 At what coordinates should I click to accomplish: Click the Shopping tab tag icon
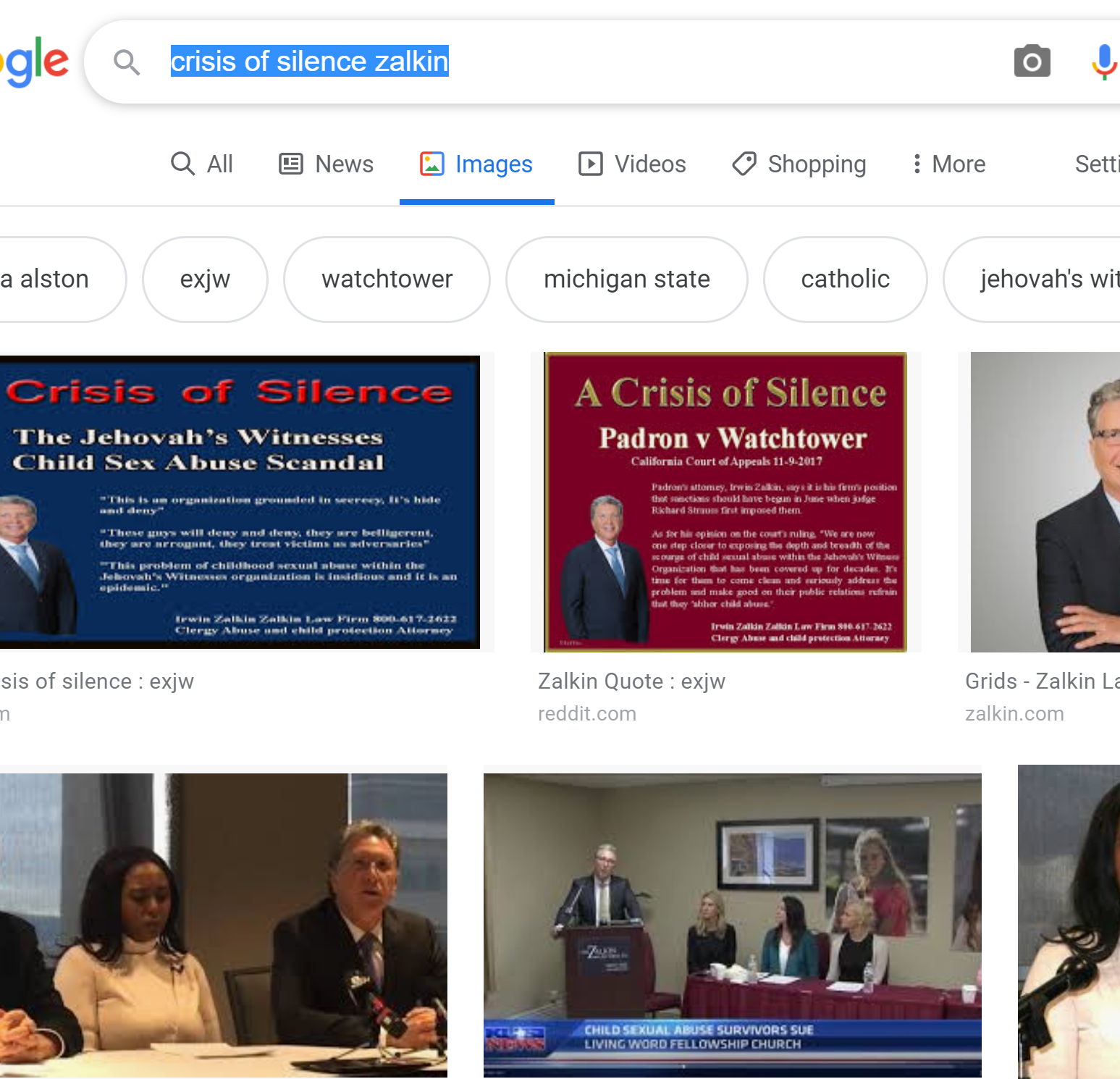(744, 164)
